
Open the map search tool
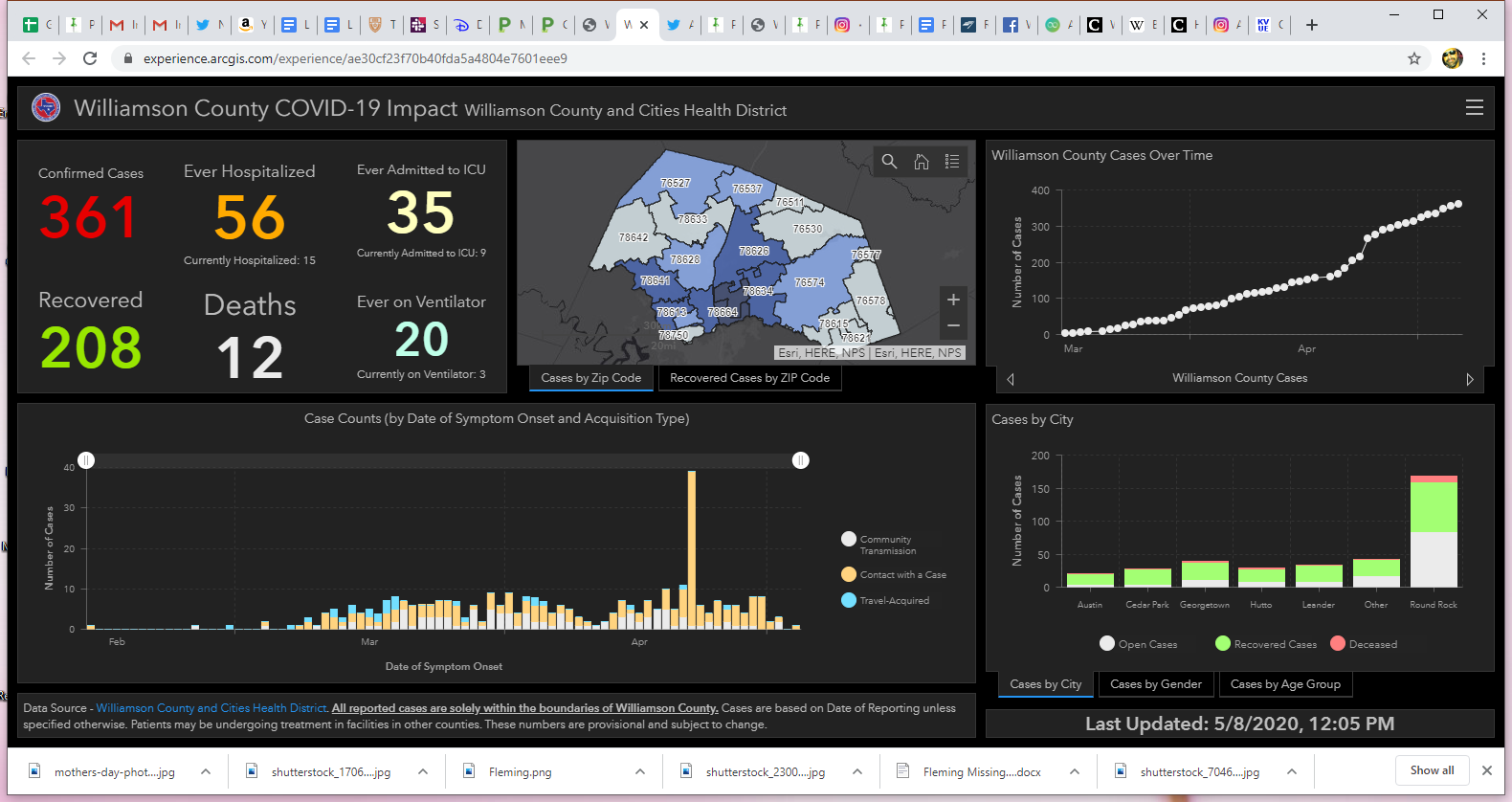point(889,162)
